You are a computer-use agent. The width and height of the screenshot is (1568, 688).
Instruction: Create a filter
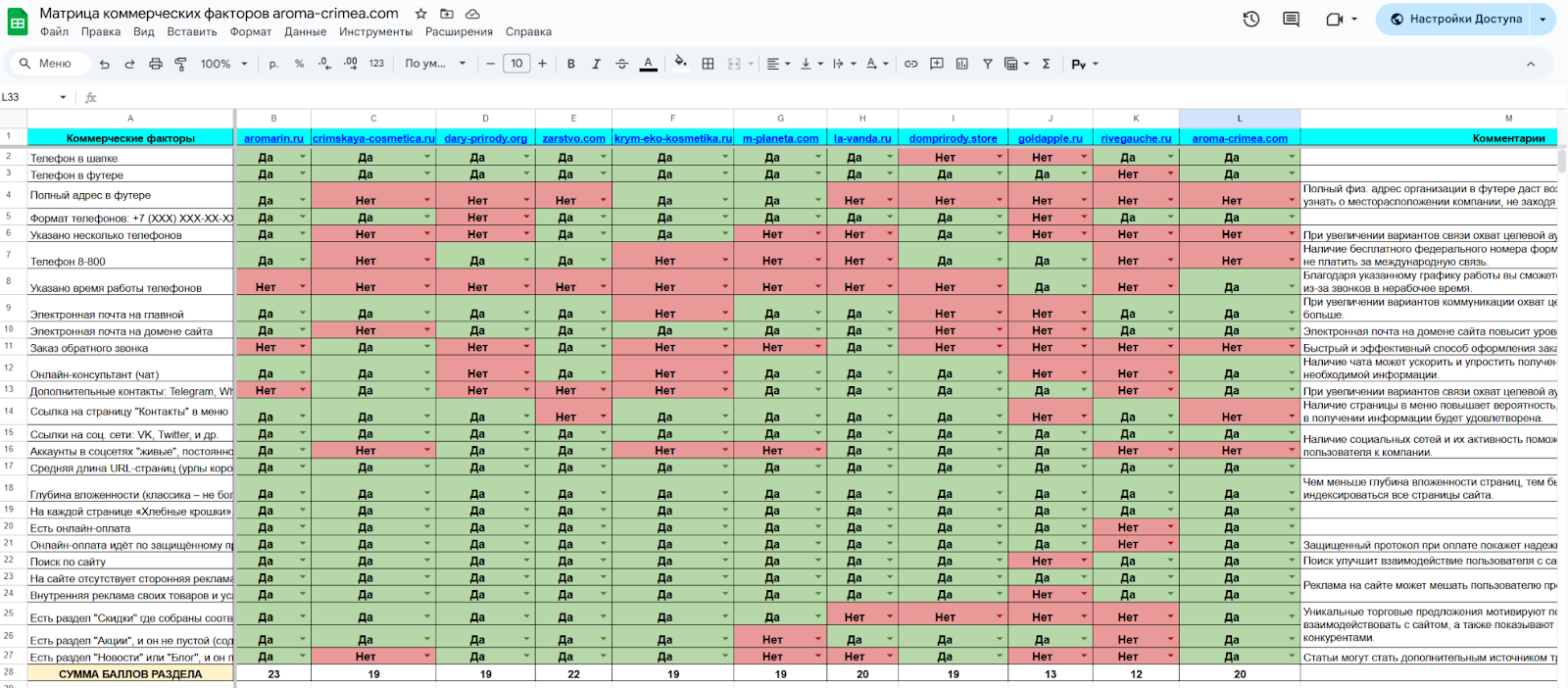point(988,64)
